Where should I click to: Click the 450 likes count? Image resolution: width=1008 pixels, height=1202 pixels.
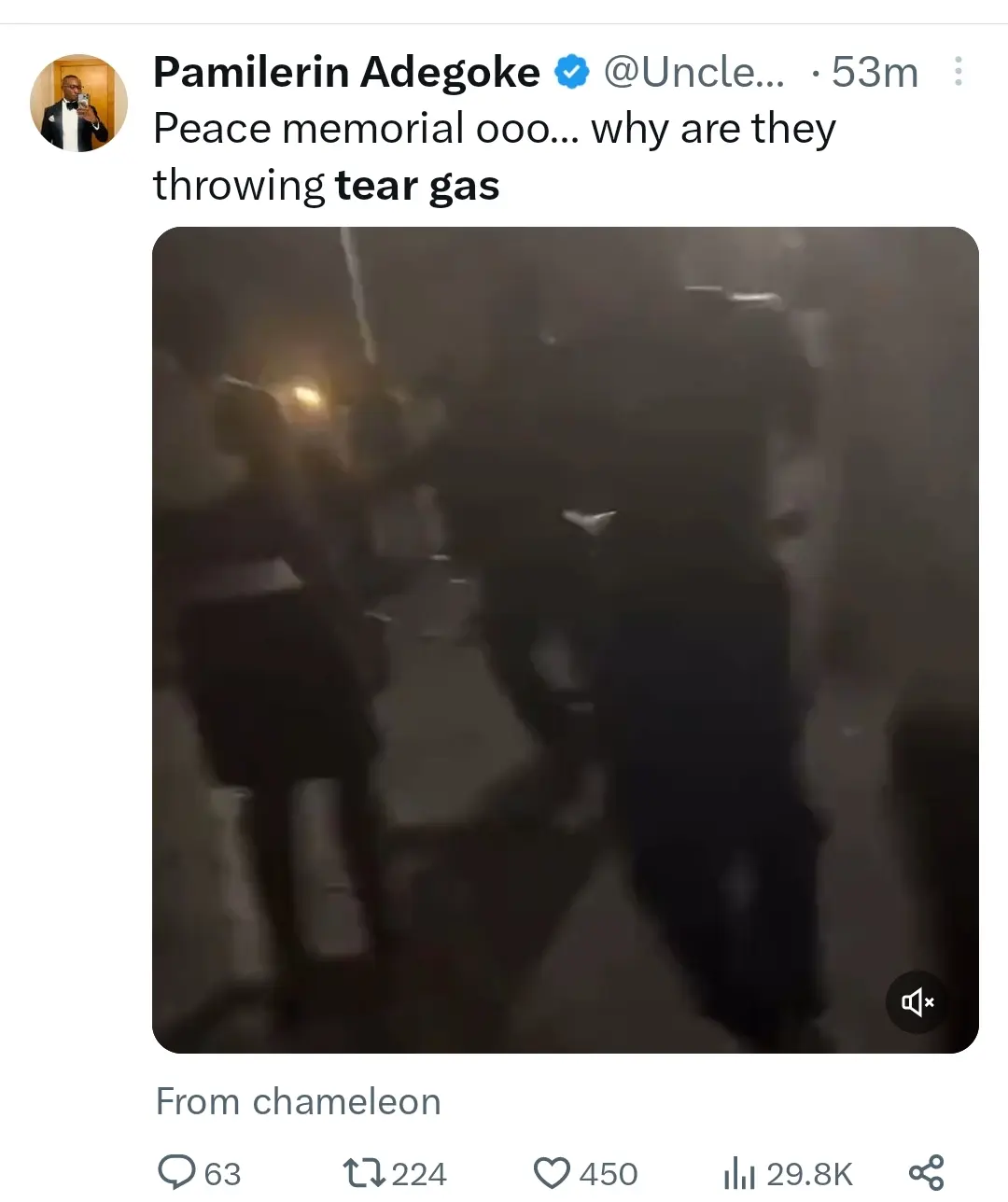tap(609, 1173)
